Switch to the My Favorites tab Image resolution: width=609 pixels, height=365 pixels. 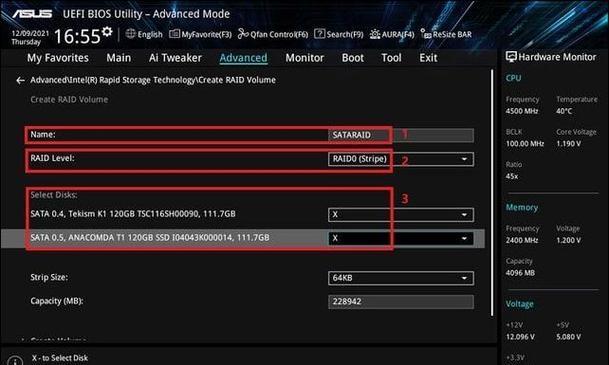pos(58,58)
